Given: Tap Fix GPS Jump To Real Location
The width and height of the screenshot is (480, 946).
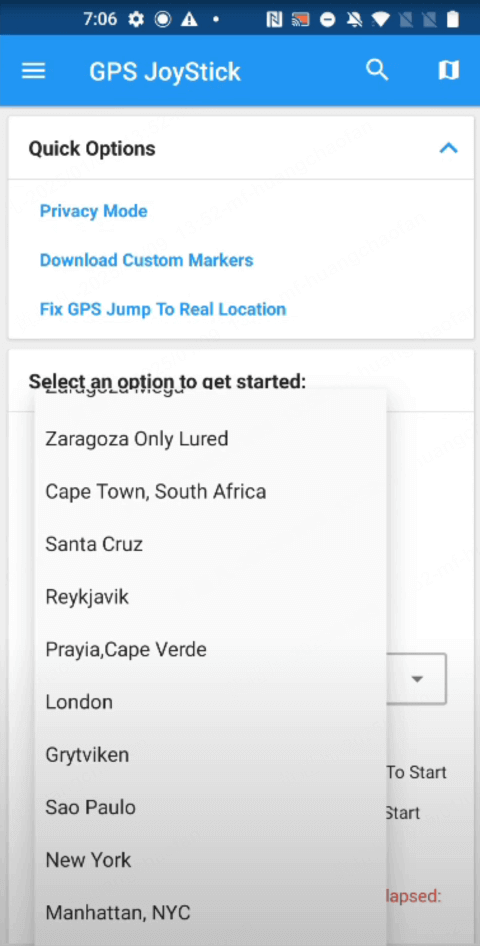Looking at the screenshot, I should [x=163, y=310].
